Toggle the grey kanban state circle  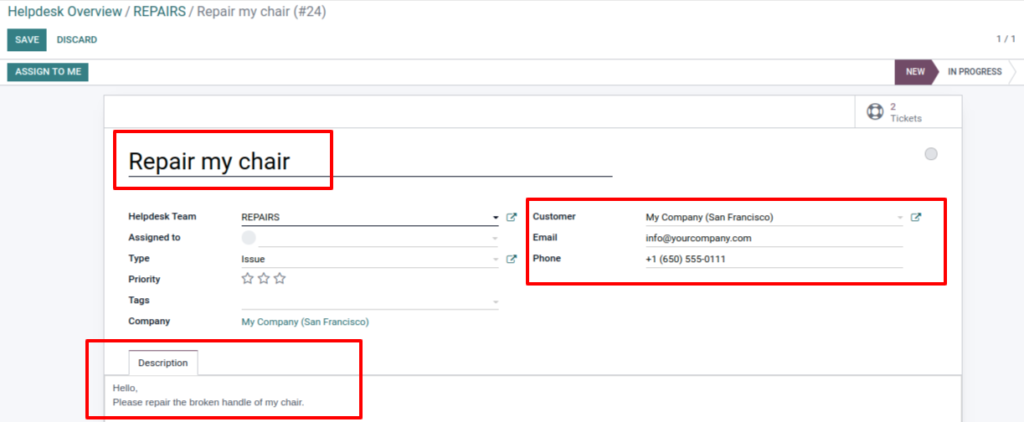(x=931, y=154)
